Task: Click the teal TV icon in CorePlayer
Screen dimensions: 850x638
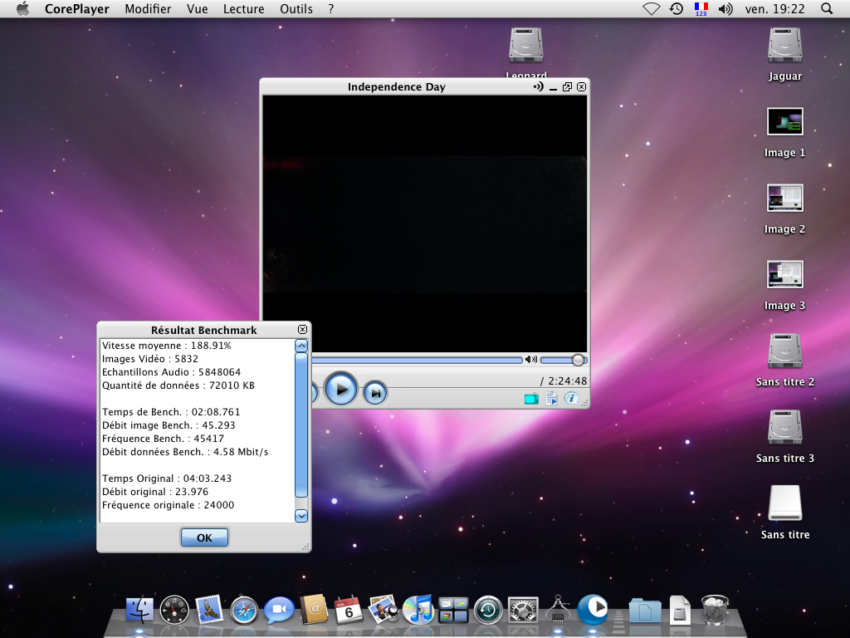Action: coord(531,399)
